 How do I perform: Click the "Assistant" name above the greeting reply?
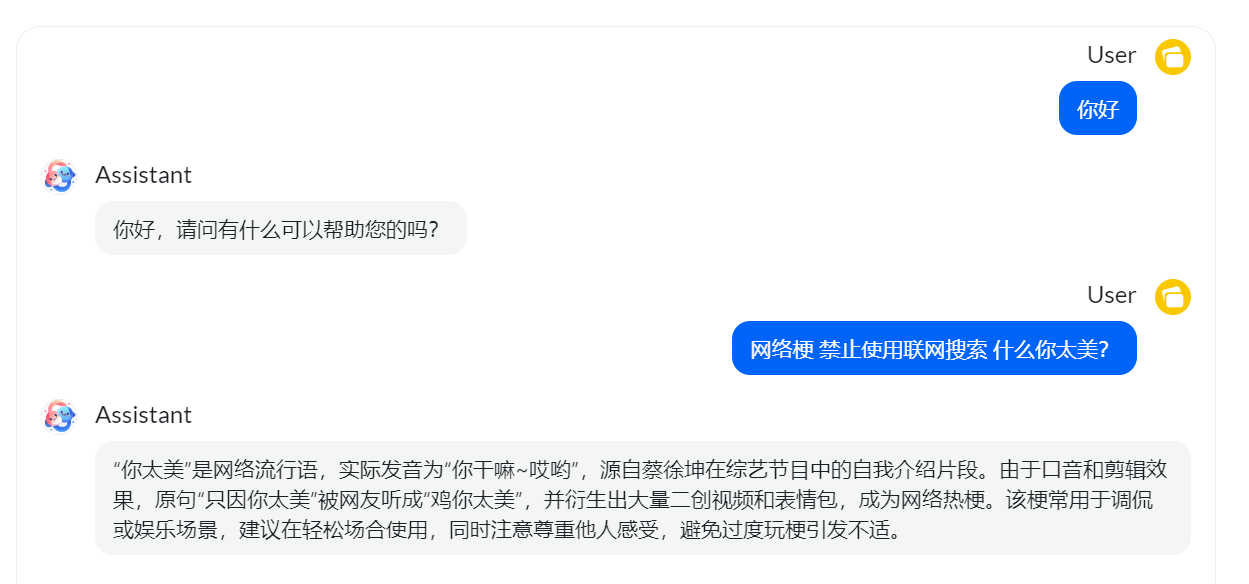pyautogui.click(x=143, y=175)
